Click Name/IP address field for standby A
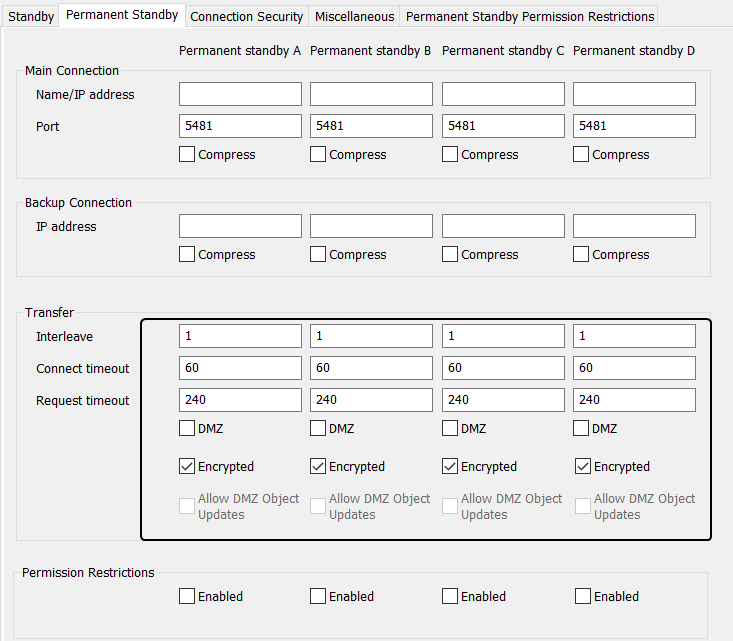This screenshot has width=733, height=641. tap(240, 94)
